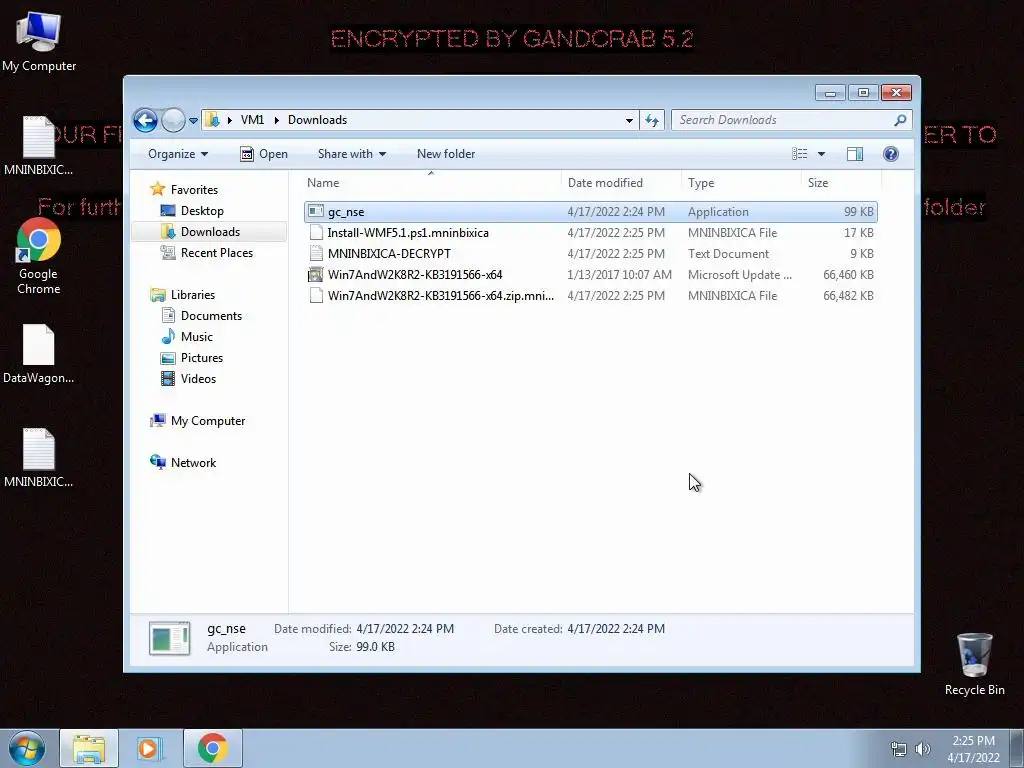Click the taskbar clock showing 2:25 PM
The height and width of the screenshot is (768, 1024).
(973, 748)
